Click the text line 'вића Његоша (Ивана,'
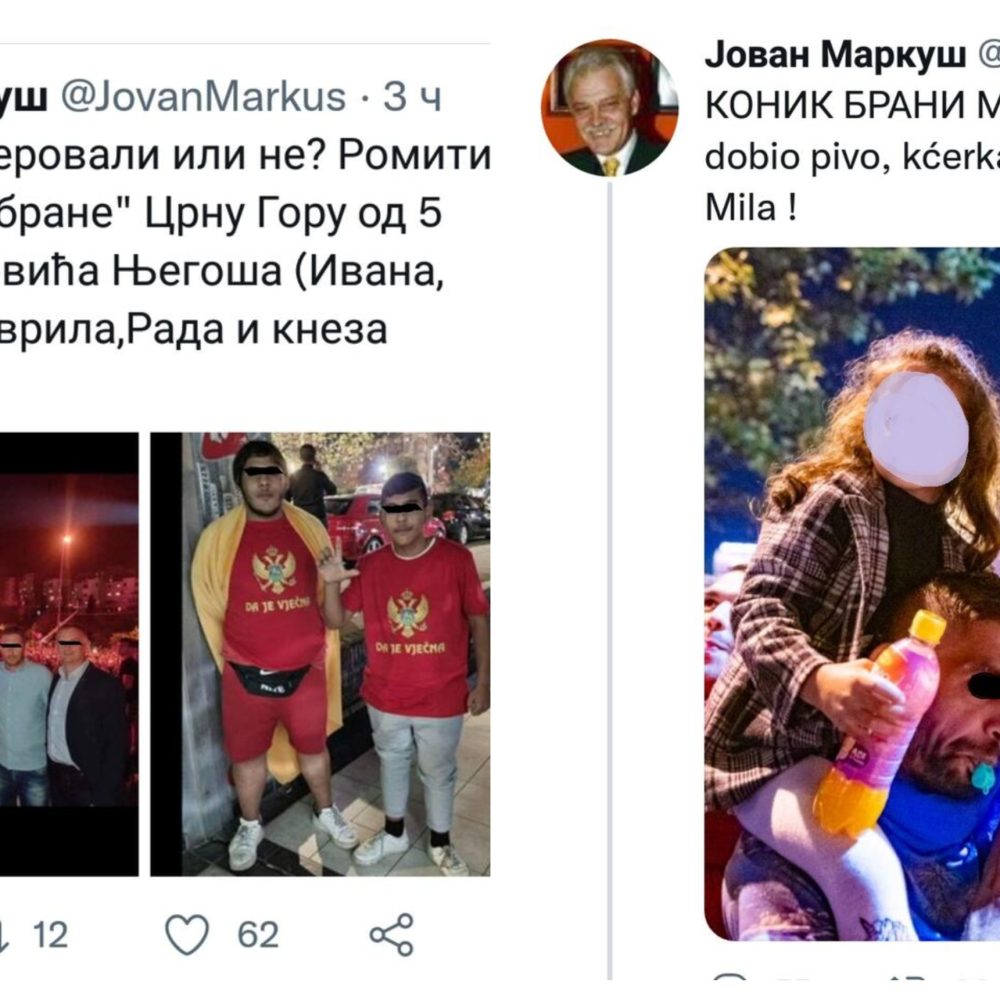1000x1000 pixels. click(x=221, y=272)
